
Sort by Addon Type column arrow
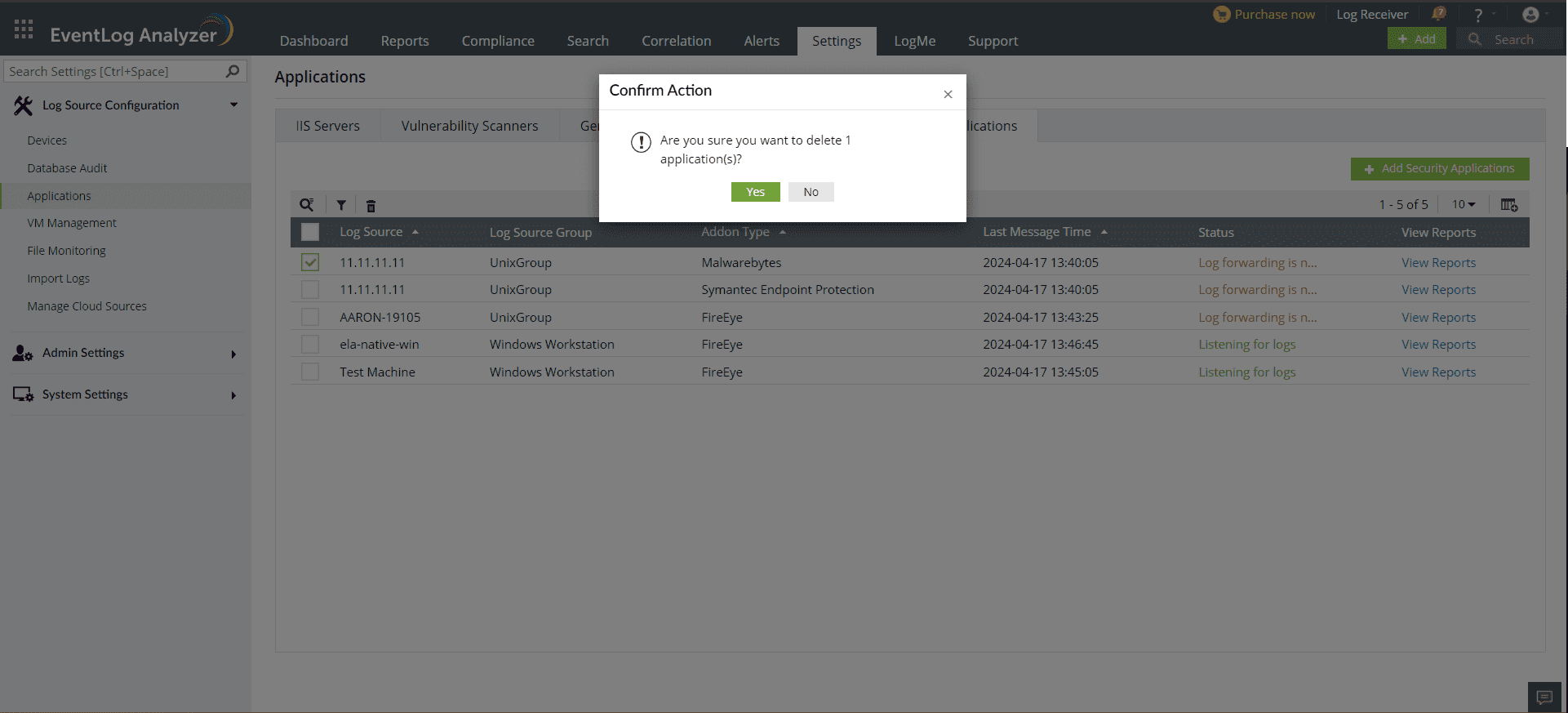click(x=783, y=232)
